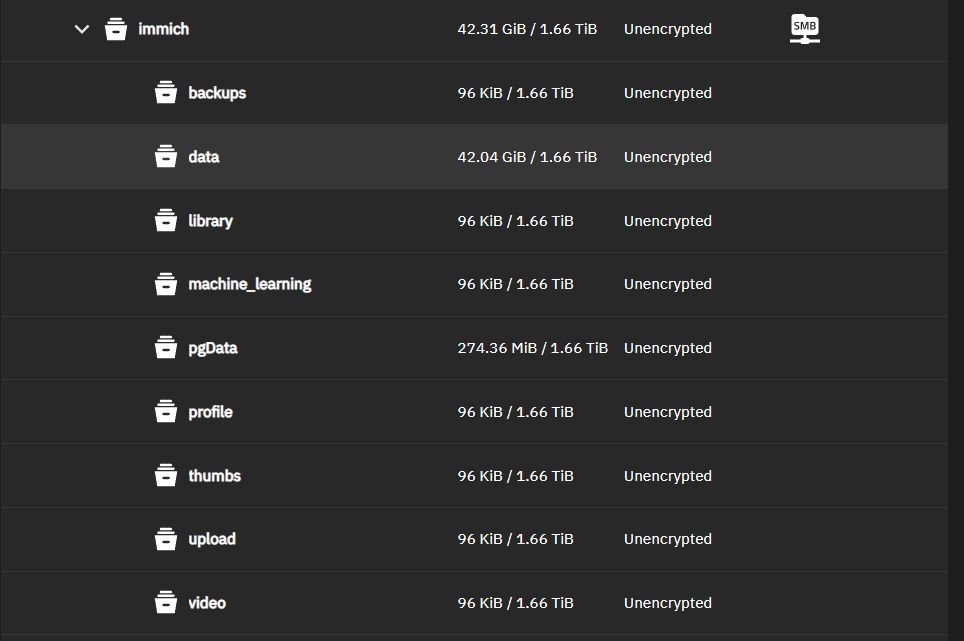Click the machine_learning dataset icon
Screen dimensions: 964x641
pos(166,284)
